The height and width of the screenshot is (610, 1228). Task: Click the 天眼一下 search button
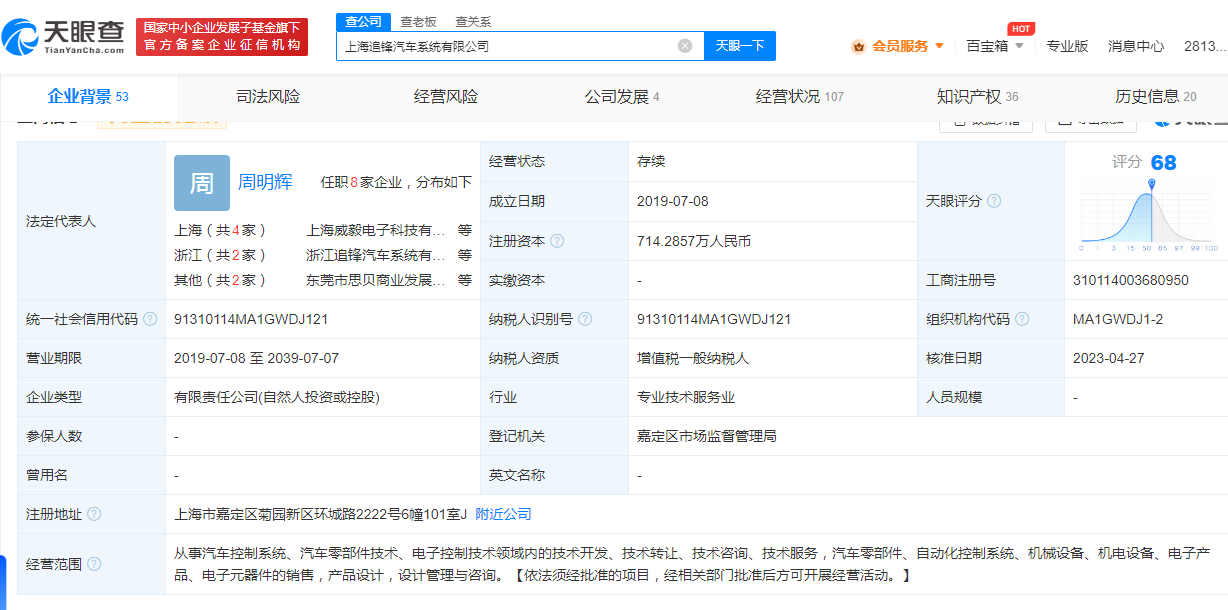tap(740, 46)
